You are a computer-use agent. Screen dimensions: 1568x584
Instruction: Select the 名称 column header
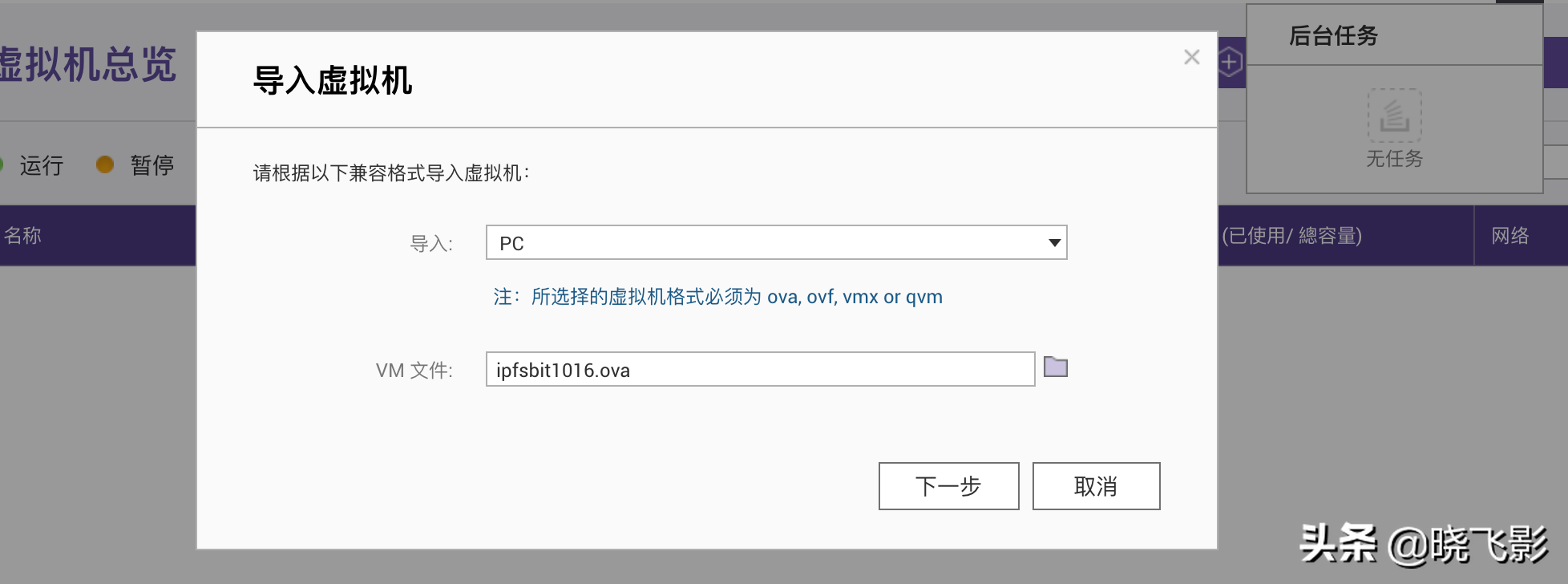[x=22, y=236]
